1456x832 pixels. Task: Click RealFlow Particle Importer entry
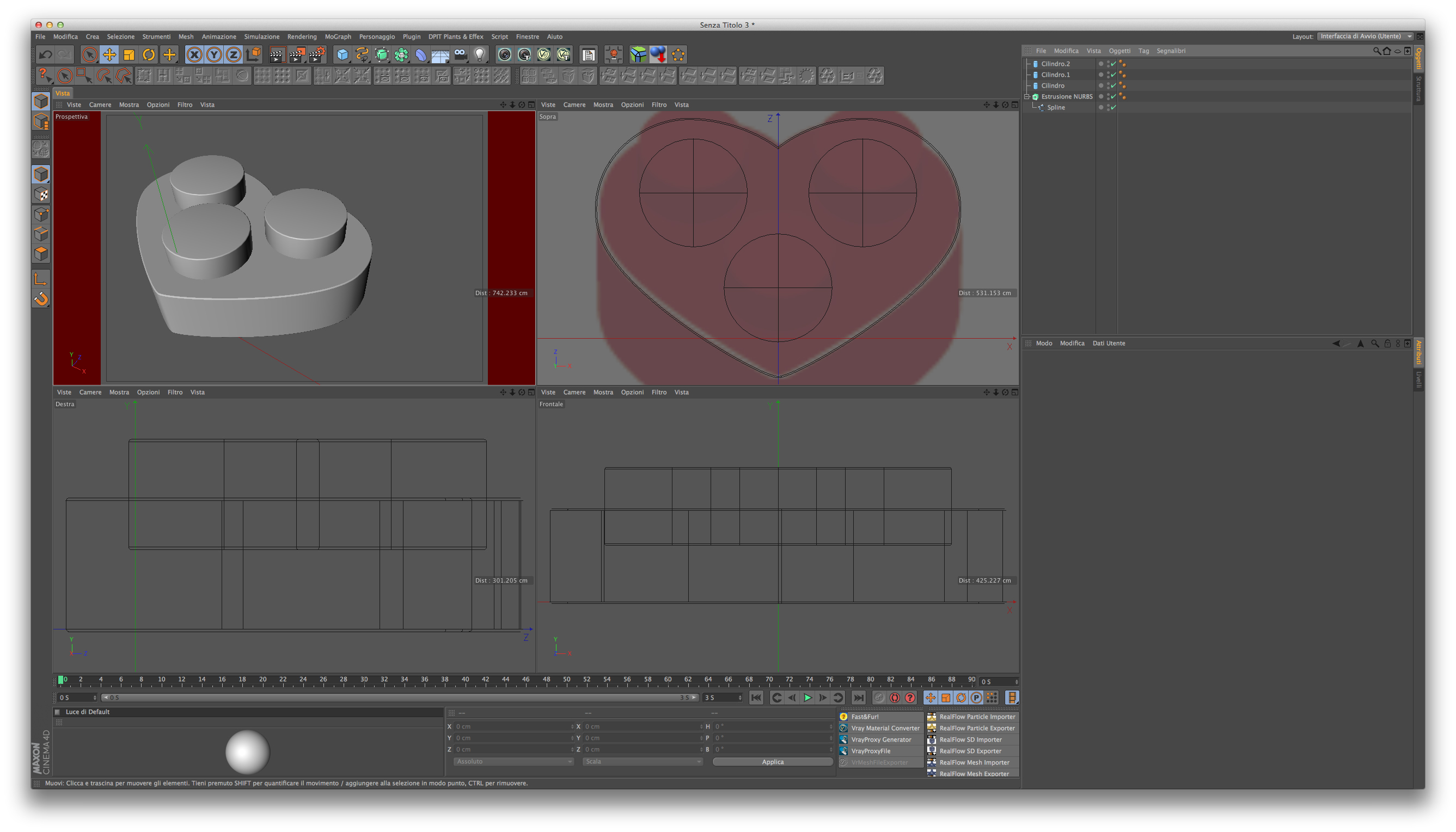click(x=977, y=717)
